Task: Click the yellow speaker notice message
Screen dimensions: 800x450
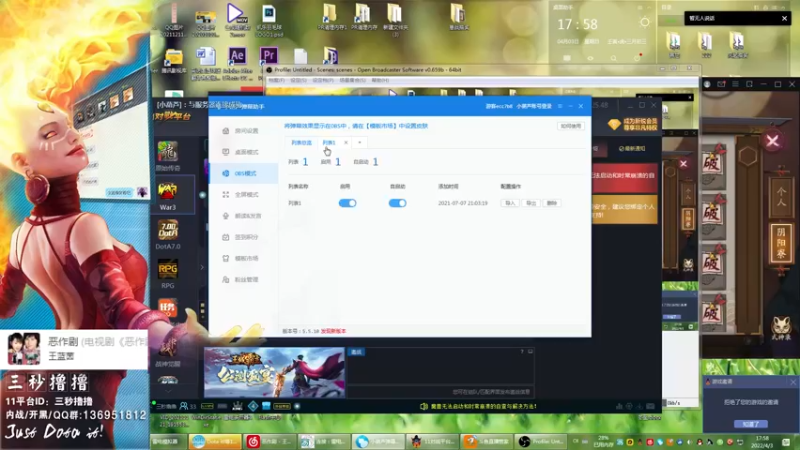Action: click(x=478, y=407)
